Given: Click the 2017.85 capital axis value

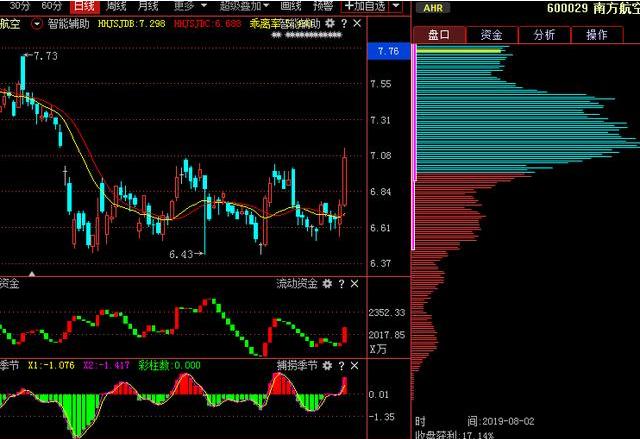Looking at the screenshot, I should tap(387, 335).
